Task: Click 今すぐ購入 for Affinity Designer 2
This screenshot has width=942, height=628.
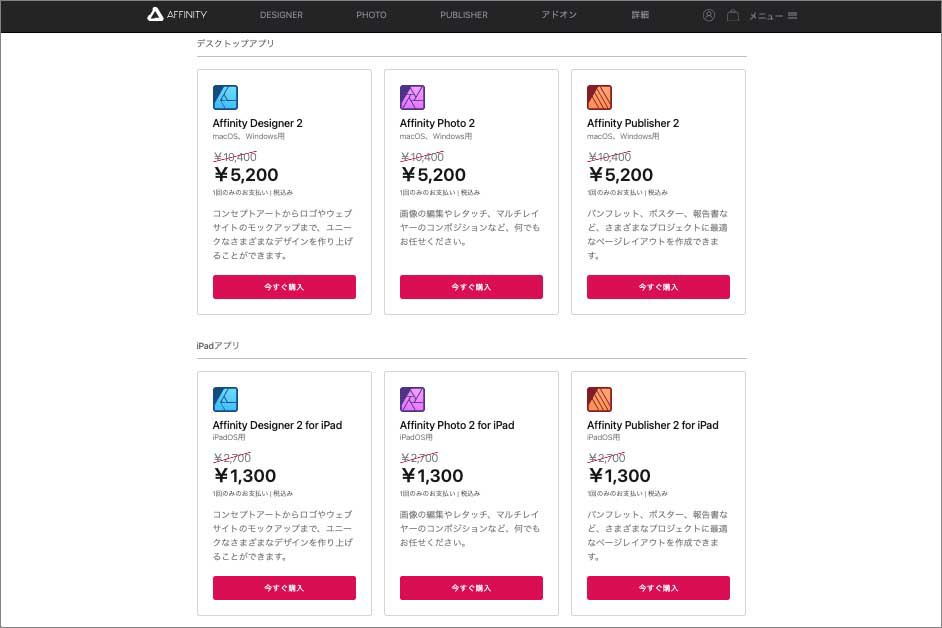Action: pyautogui.click(x=284, y=286)
